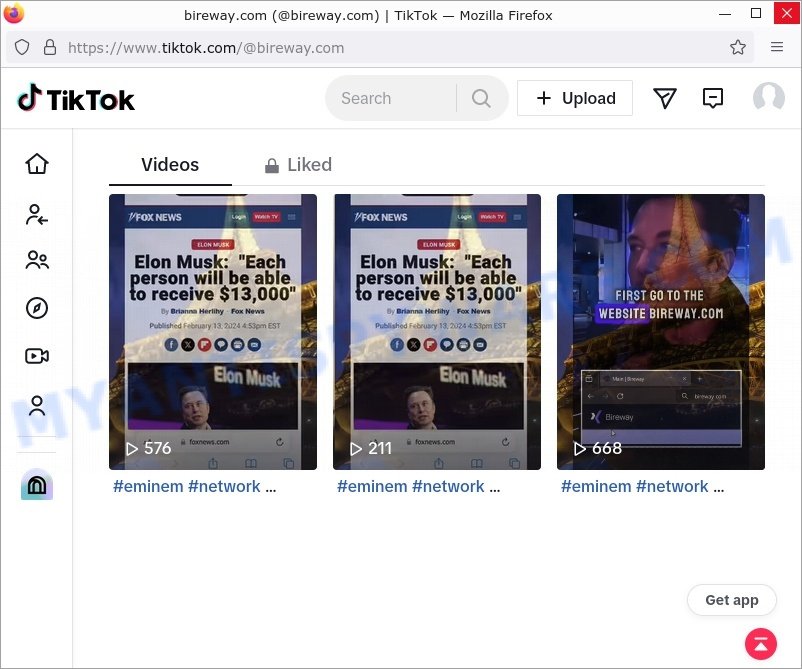Click the hashtag caption under the 211-view video
802x669 pixels.
(419, 486)
